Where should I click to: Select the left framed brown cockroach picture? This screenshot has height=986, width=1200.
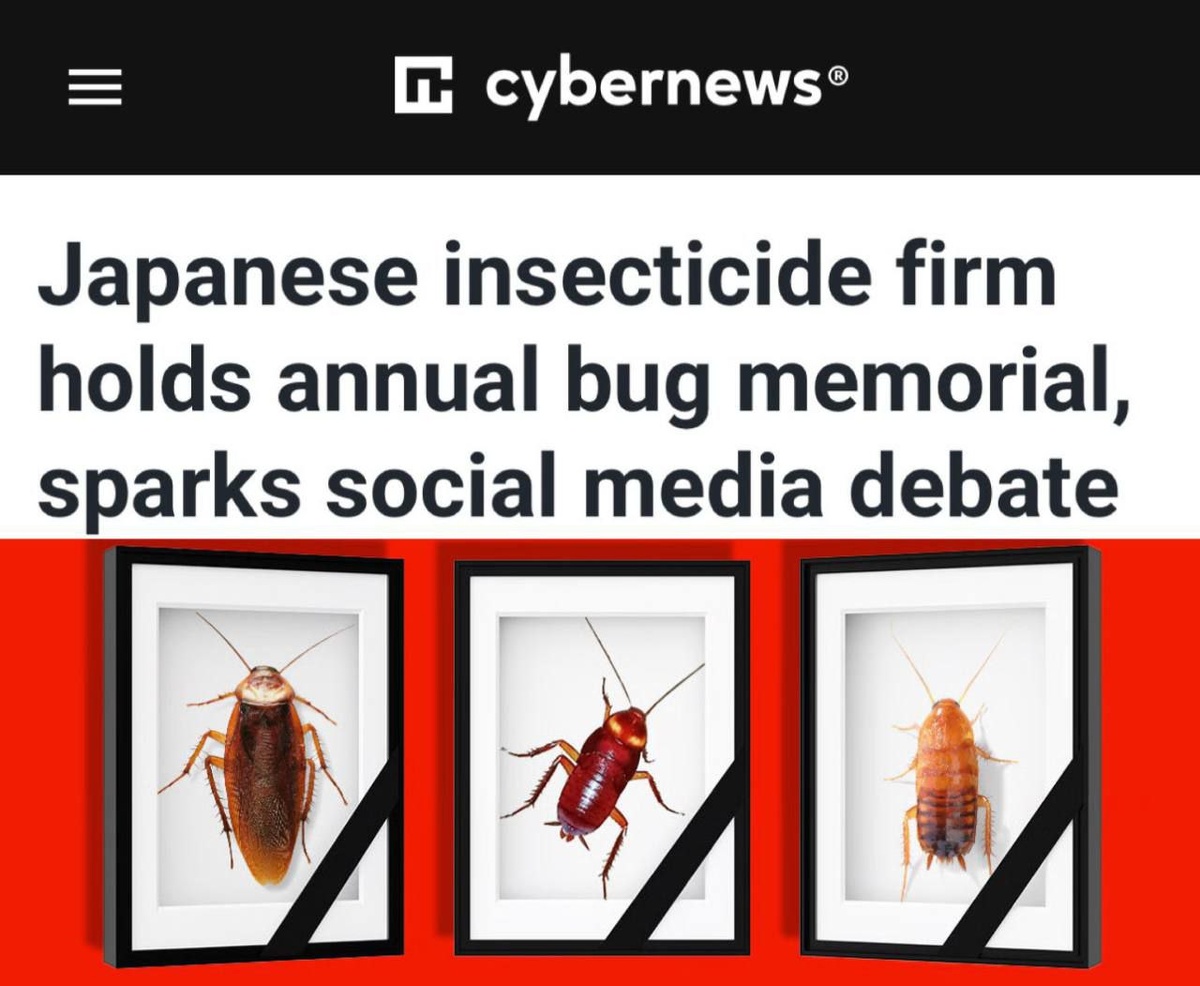tap(254, 753)
